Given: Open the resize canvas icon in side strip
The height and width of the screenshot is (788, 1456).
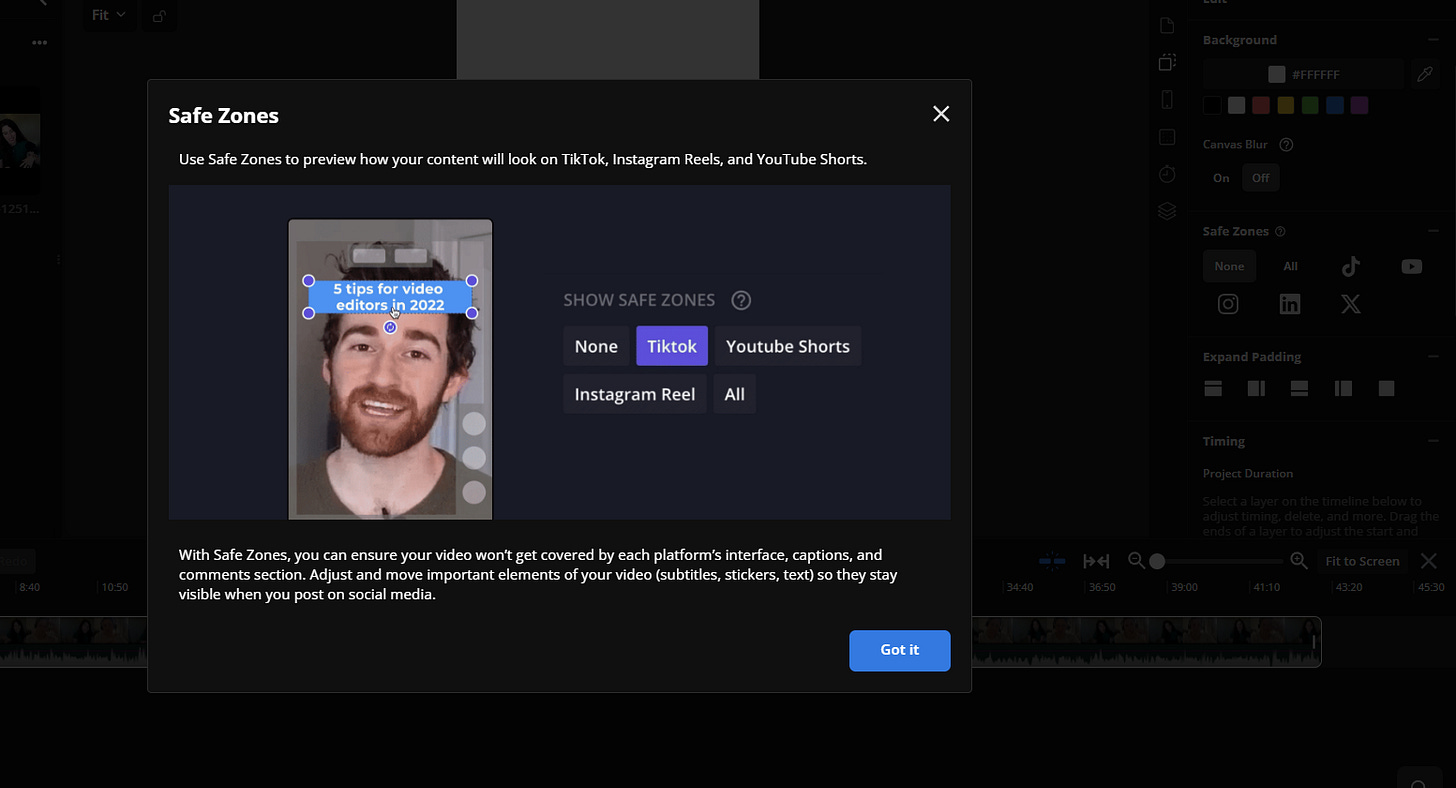Looking at the screenshot, I should pos(1167,62).
